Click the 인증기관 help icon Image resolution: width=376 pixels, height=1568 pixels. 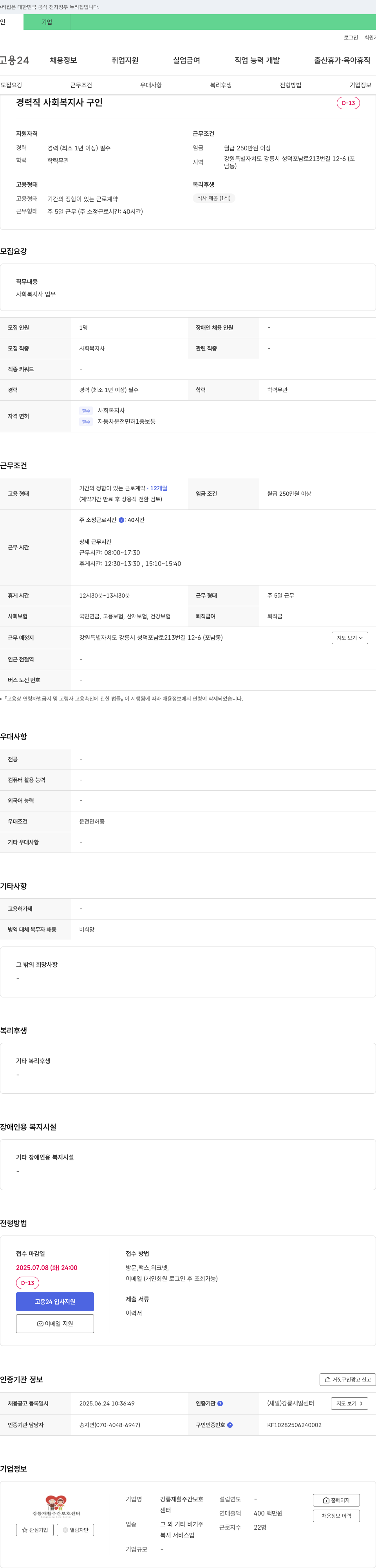click(220, 1404)
